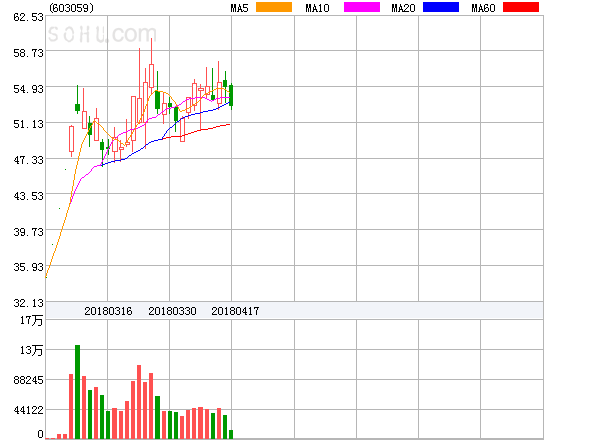Click the 20180330 date label
The height and width of the screenshot is (440, 600).
(x=172, y=311)
